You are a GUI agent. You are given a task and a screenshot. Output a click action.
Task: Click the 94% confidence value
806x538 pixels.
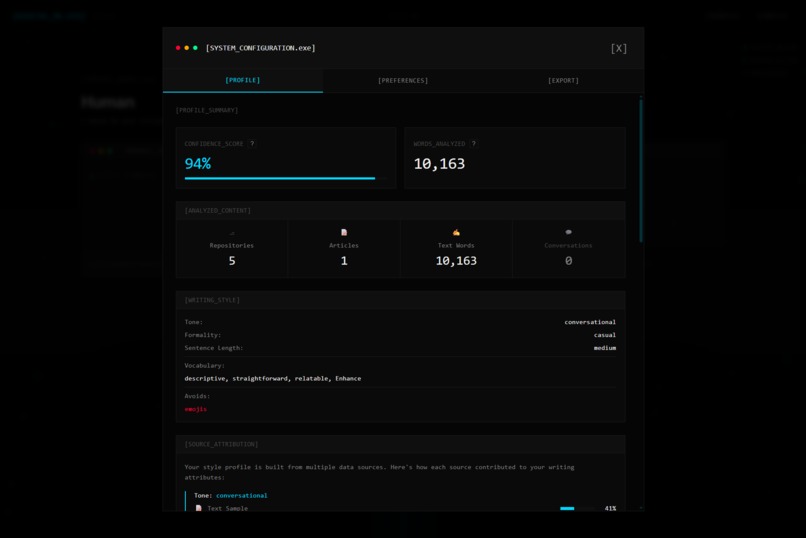click(198, 163)
